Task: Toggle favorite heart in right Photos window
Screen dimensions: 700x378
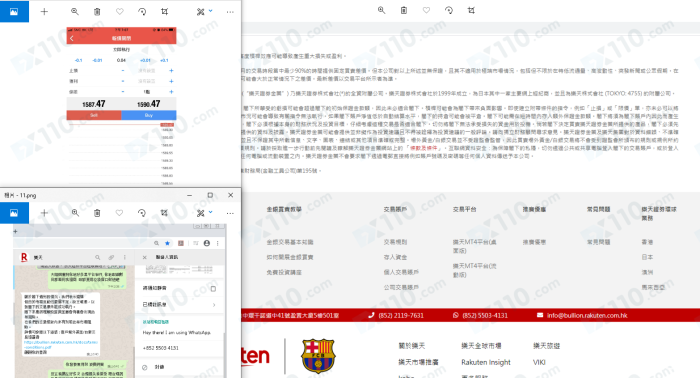Action: [426, 10]
